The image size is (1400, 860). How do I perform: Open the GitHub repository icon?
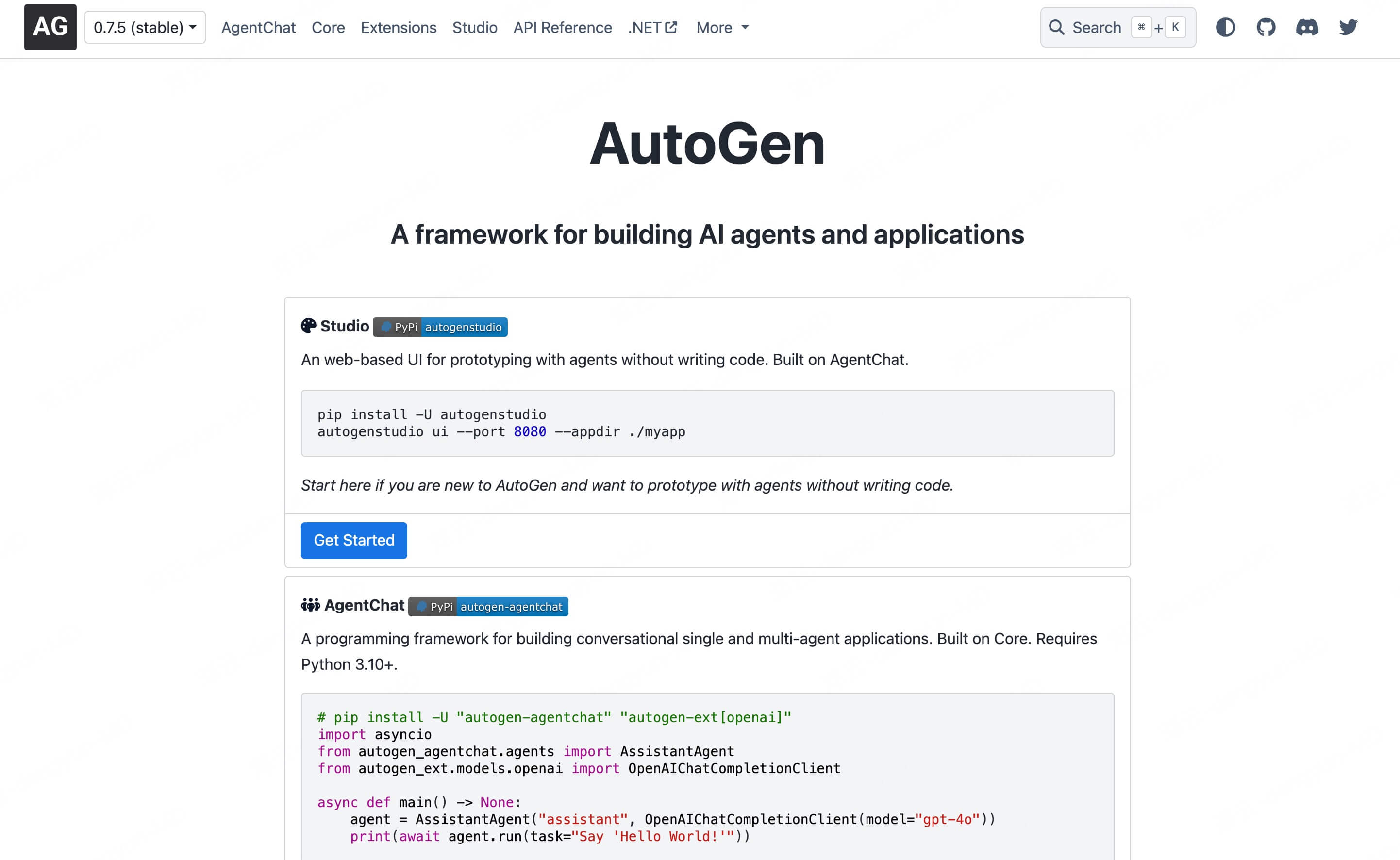[1266, 27]
